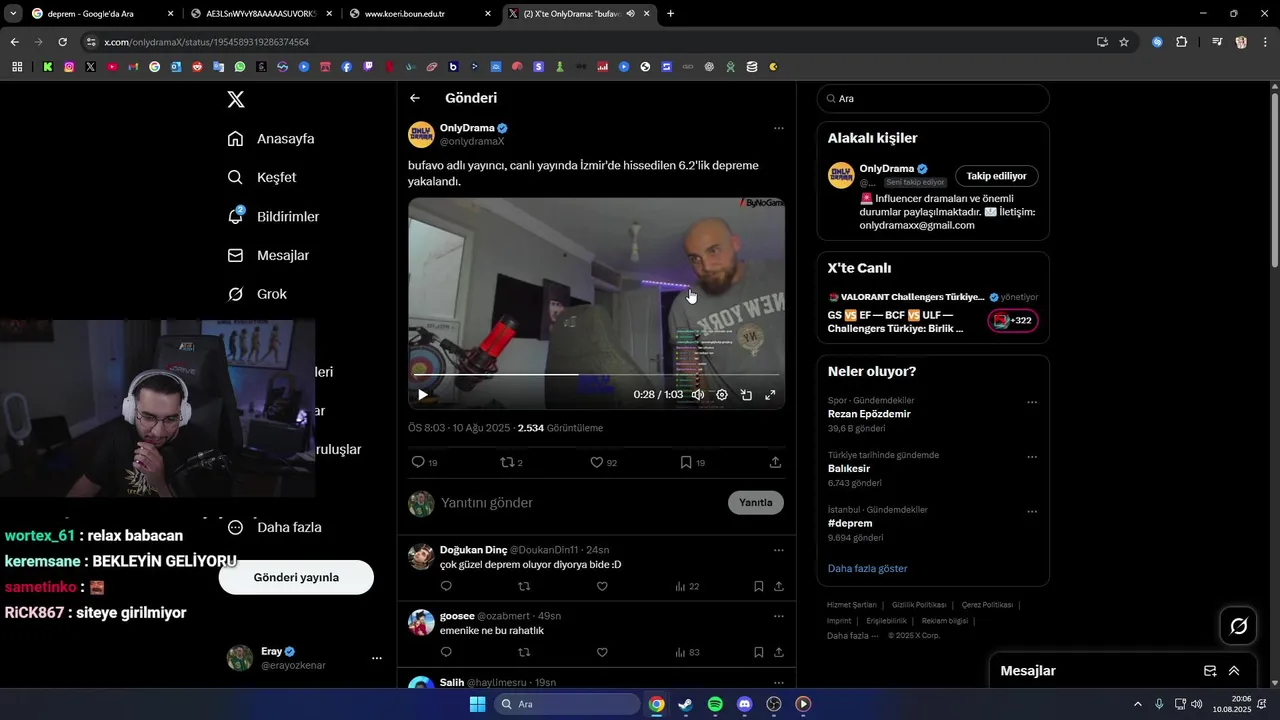This screenshot has height=720, width=1280.
Task: Repost Doğukan Dinç's reply
Action: click(524, 586)
